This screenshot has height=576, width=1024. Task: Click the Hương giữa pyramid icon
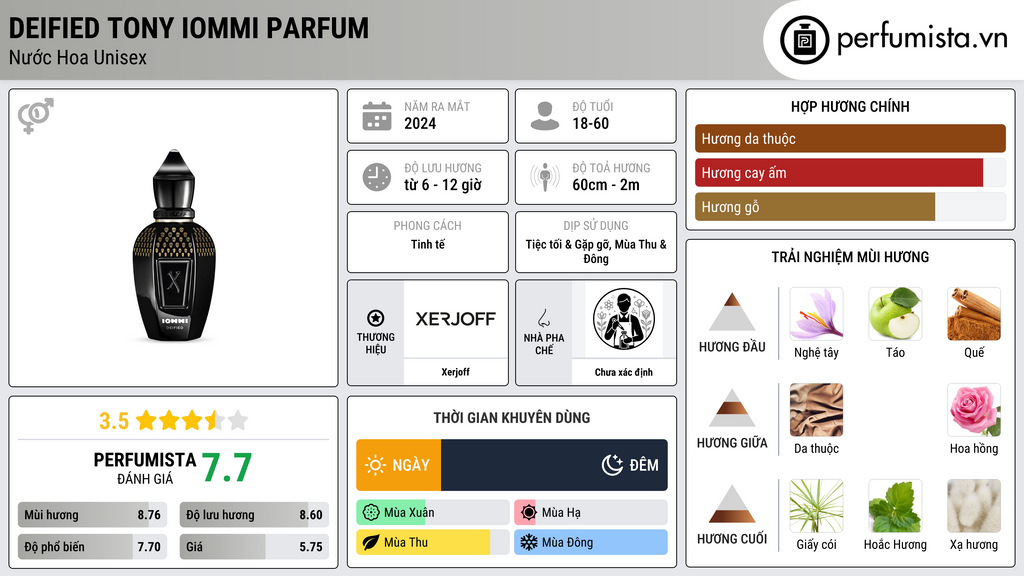(732, 408)
